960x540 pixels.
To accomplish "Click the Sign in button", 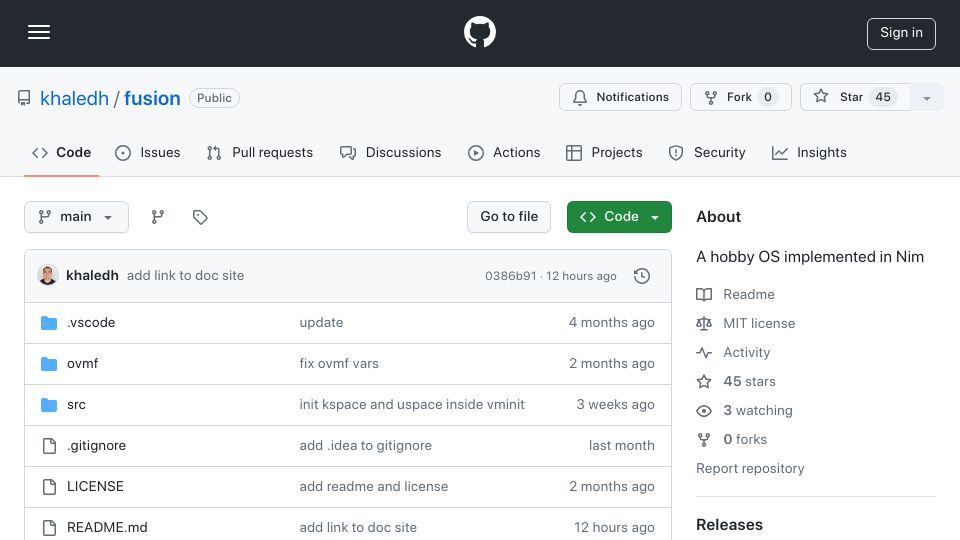I will pyautogui.click(x=901, y=33).
